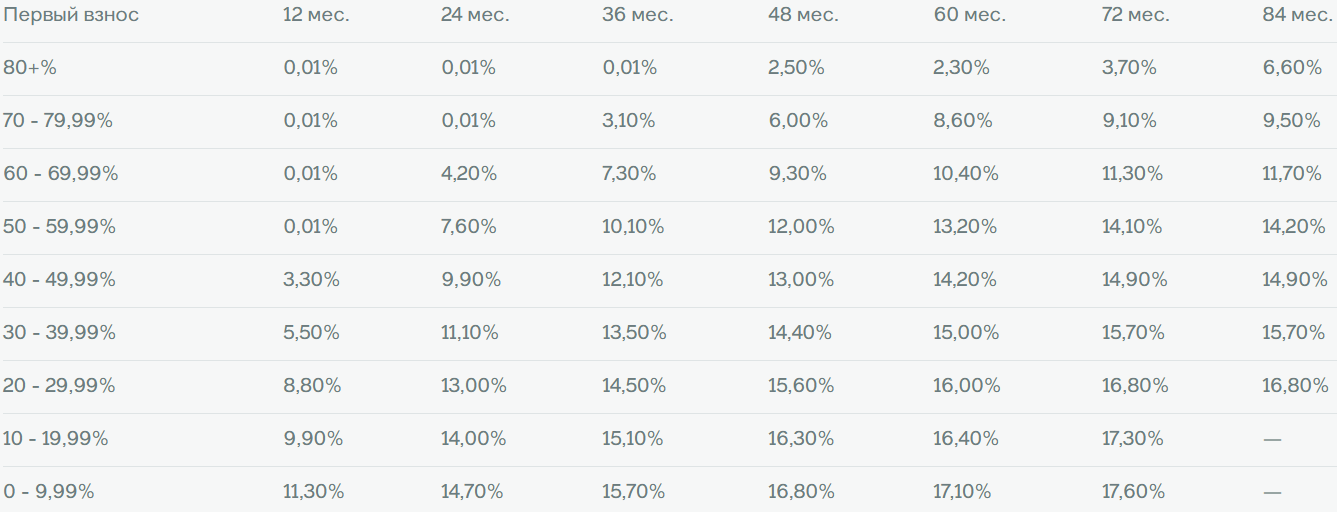Select the "12 мес." column header
Viewport: 1337px width, 512px height.
point(316,15)
